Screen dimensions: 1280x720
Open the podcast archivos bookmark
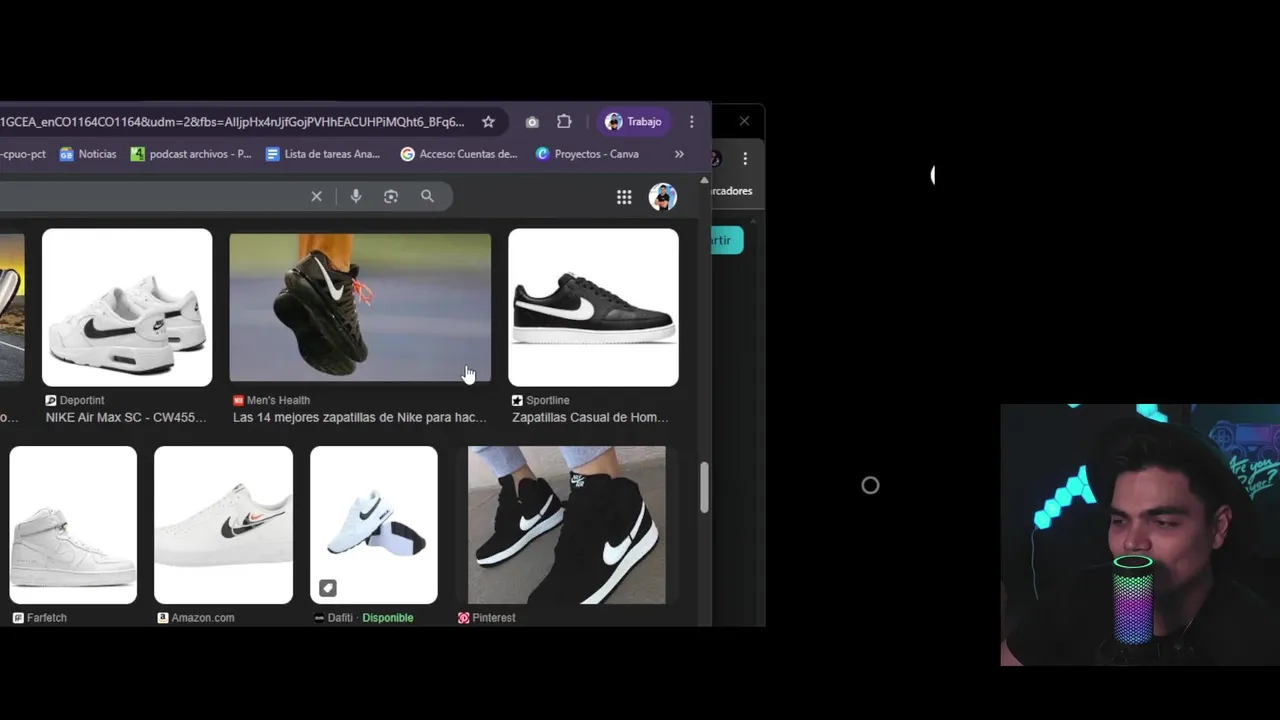tap(191, 154)
